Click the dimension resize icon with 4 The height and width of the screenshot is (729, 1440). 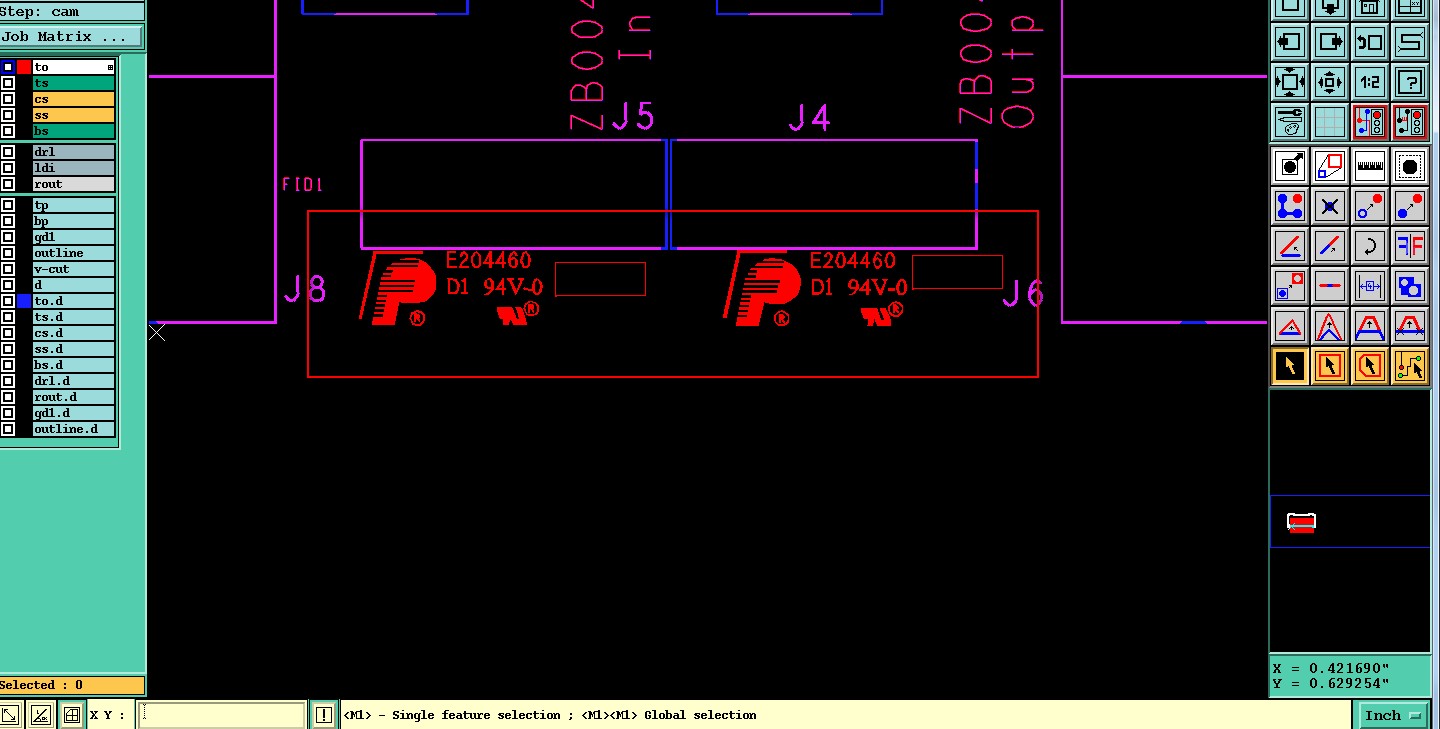click(1370, 286)
